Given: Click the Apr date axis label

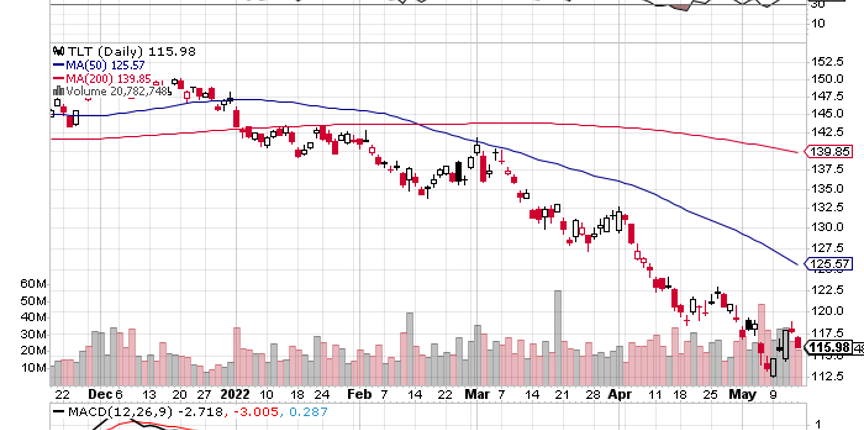Looking at the screenshot, I should click(620, 395).
